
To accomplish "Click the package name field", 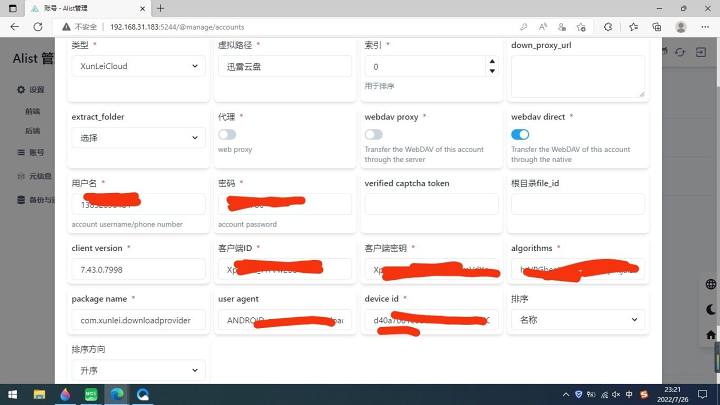I will click(138, 320).
